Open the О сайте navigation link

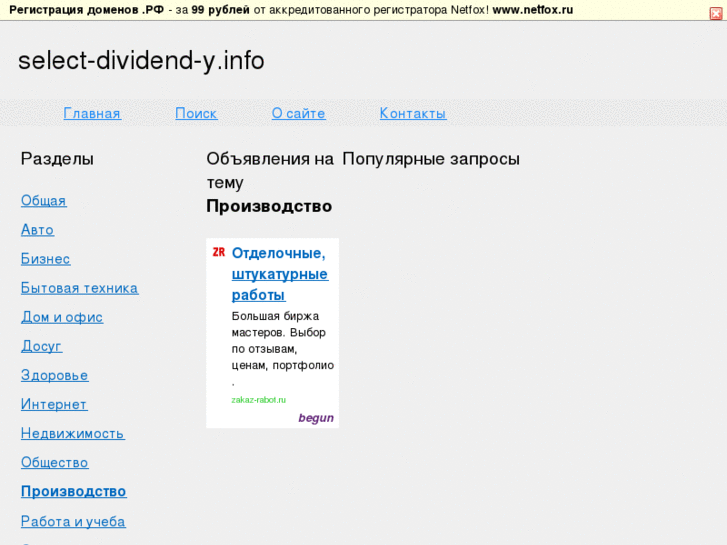coord(299,113)
